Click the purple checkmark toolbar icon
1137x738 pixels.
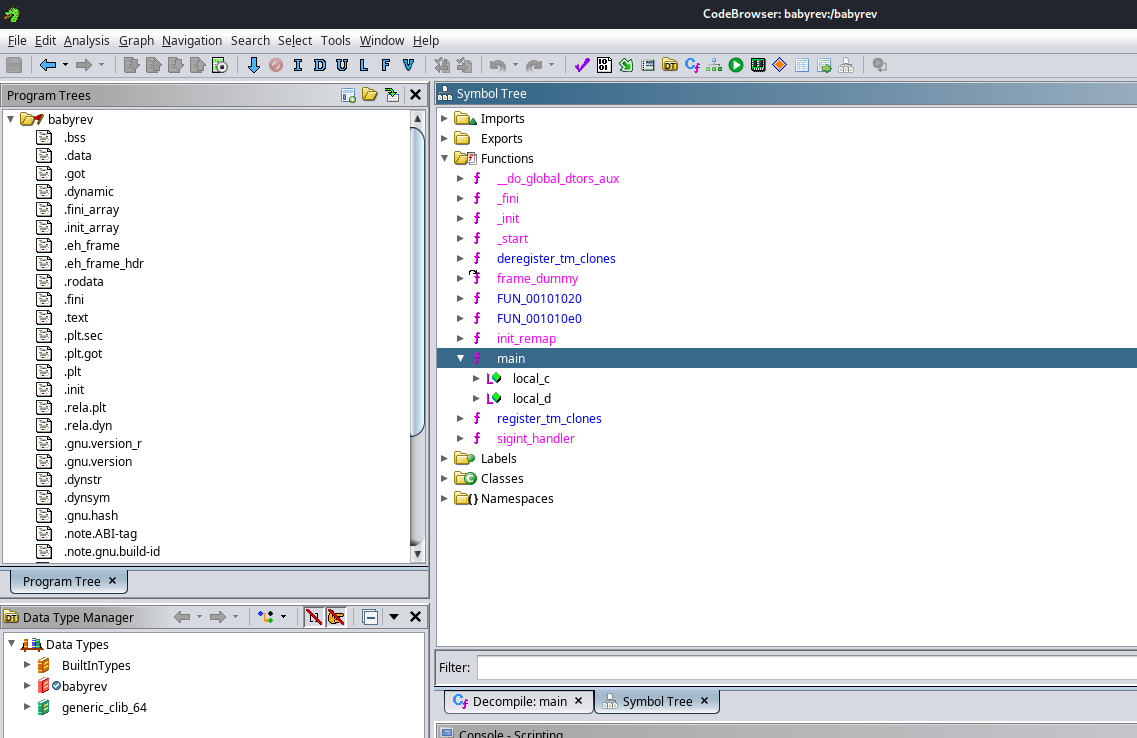tap(582, 65)
